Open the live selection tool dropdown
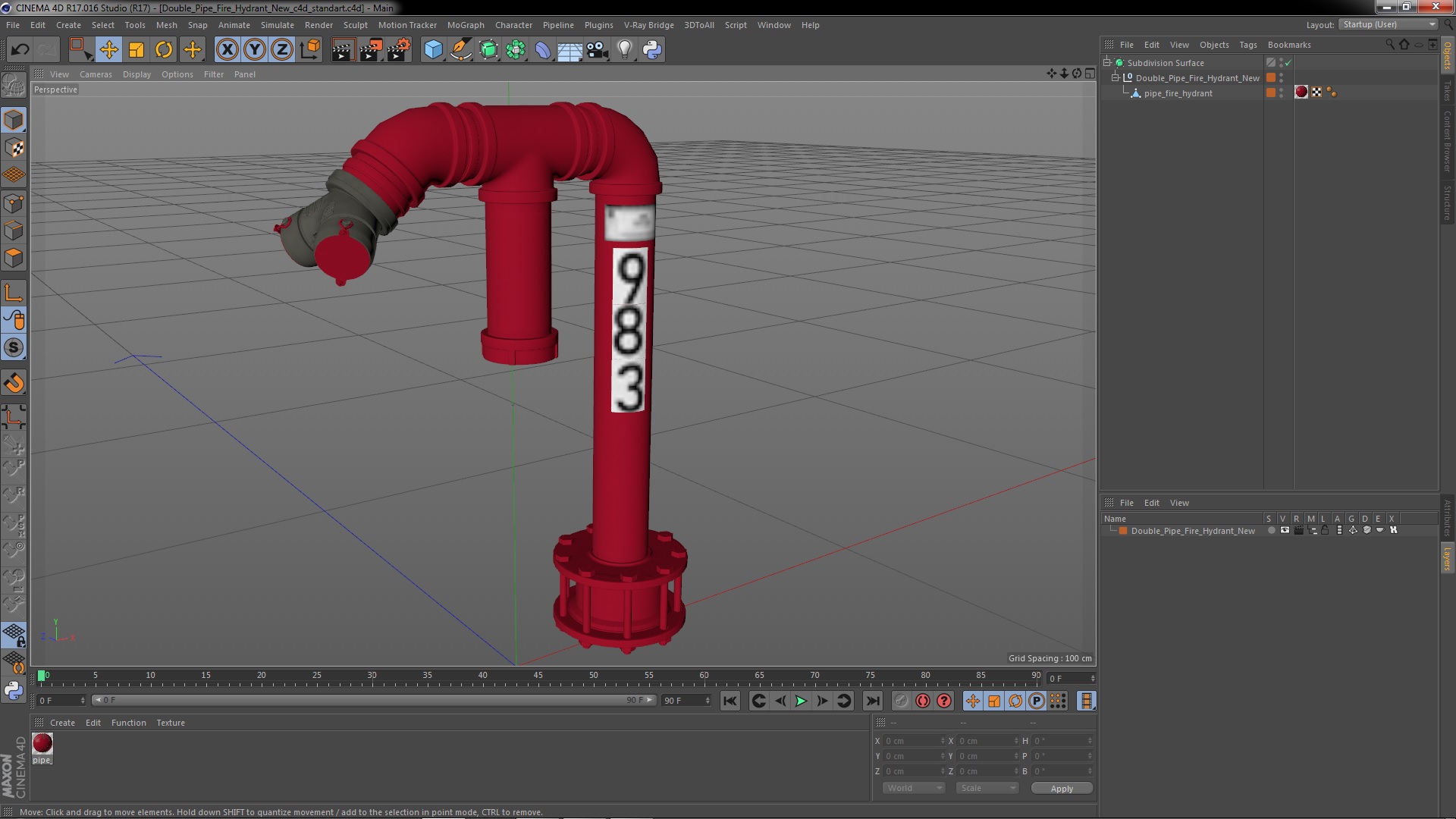This screenshot has height=819, width=1456. [x=80, y=50]
